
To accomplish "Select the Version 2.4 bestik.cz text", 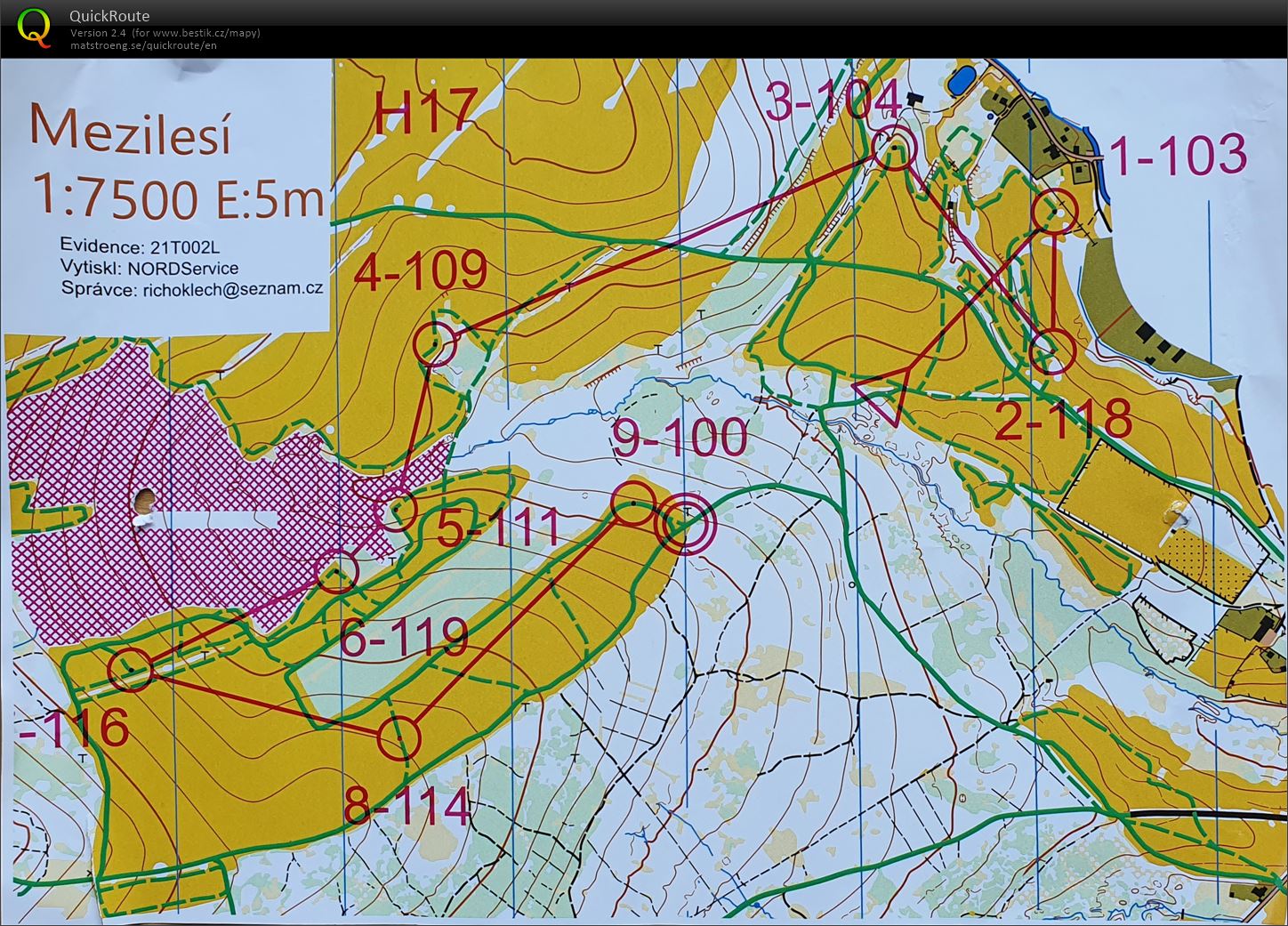I will (165, 33).
